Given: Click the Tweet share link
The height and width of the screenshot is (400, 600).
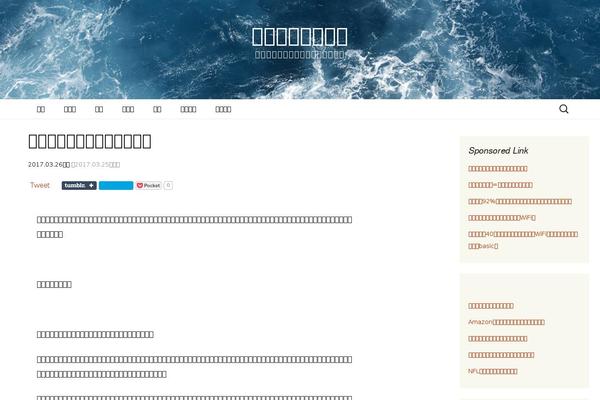Looking at the screenshot, I should click(40, 185).
